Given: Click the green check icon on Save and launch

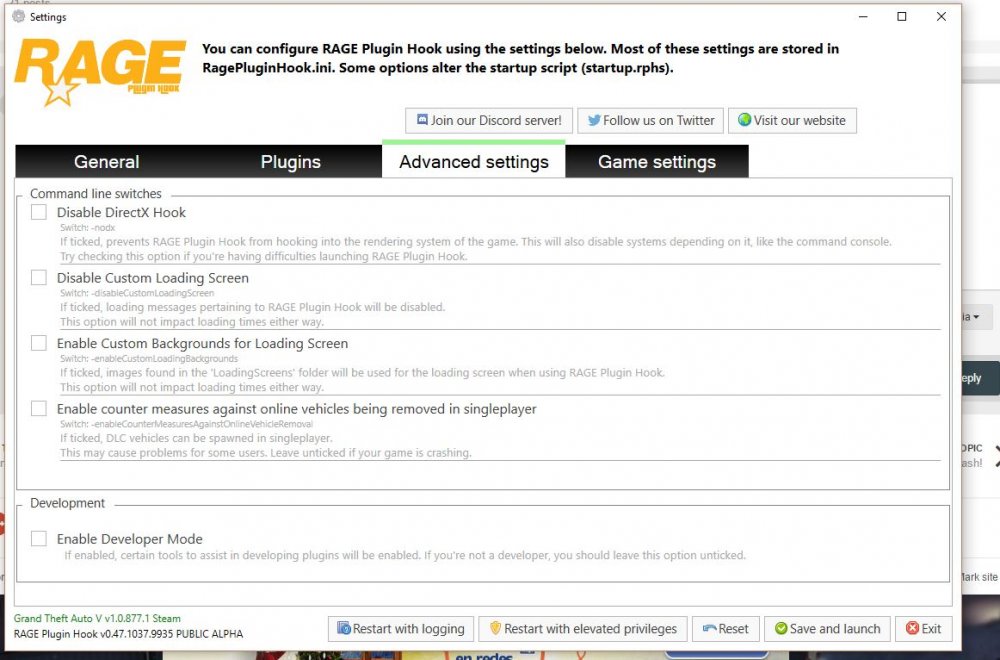Looking at the screenshot, I should 781,628.
